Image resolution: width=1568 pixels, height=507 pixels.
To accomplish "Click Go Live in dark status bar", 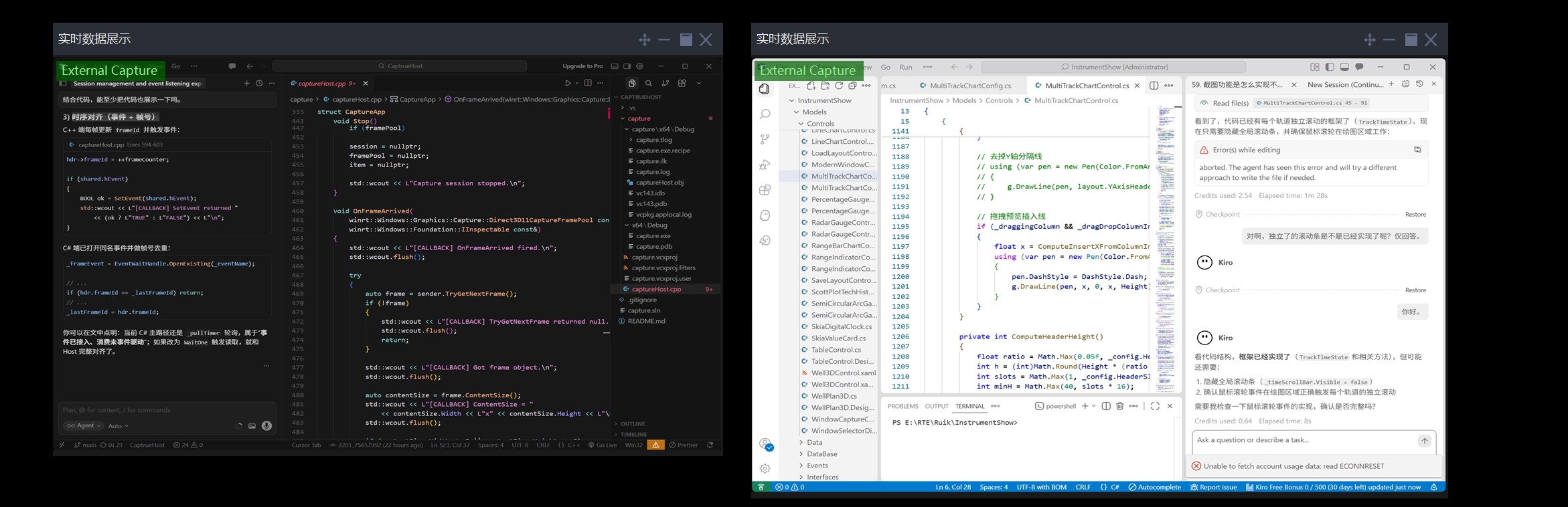I will click(x=602, y=445).
